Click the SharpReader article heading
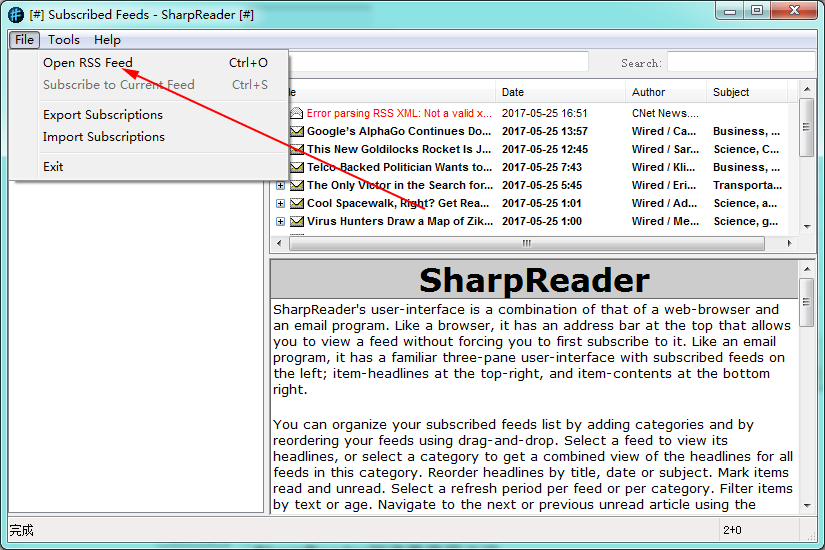 [534, 279]
